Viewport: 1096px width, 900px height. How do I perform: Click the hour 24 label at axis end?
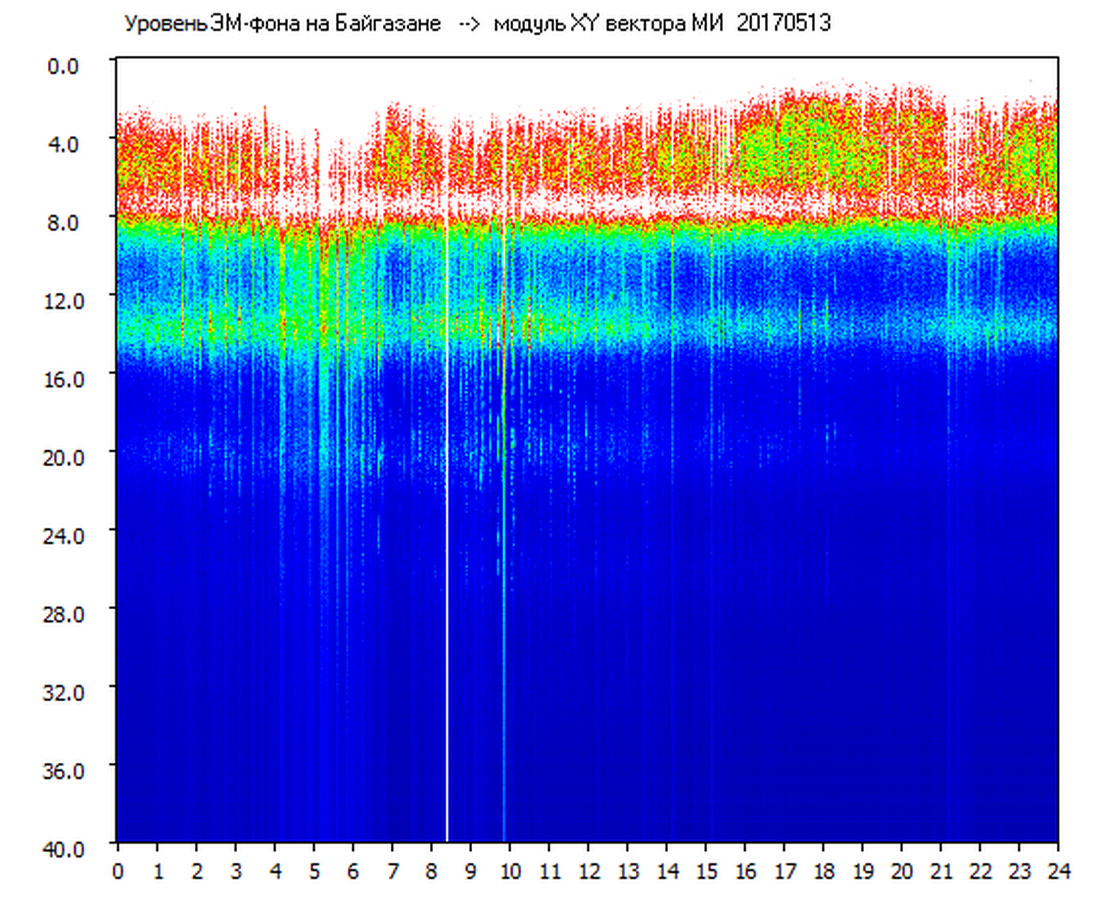click(1058, 870)
